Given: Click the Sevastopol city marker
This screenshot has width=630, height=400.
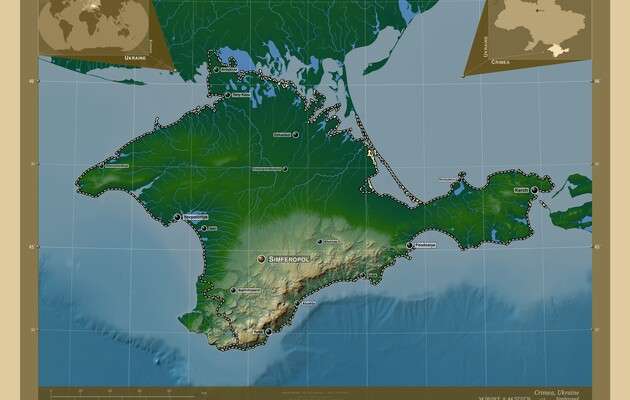Looking at the screenshot, I should tap(177, 216).
